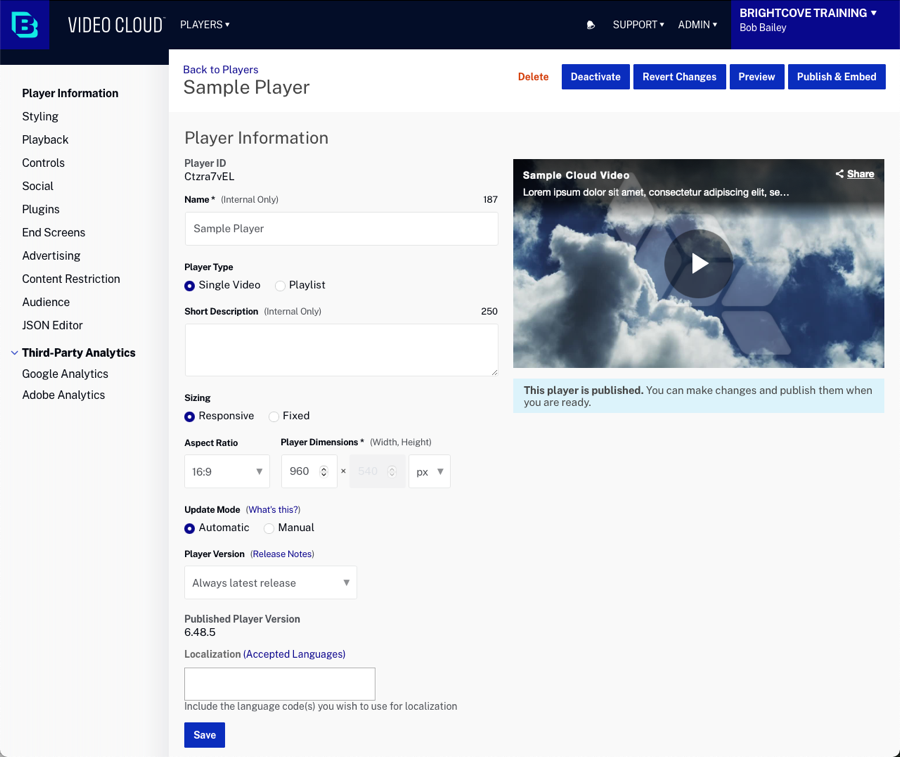Go to Styling in the sidebar

[x=40, y=117]
